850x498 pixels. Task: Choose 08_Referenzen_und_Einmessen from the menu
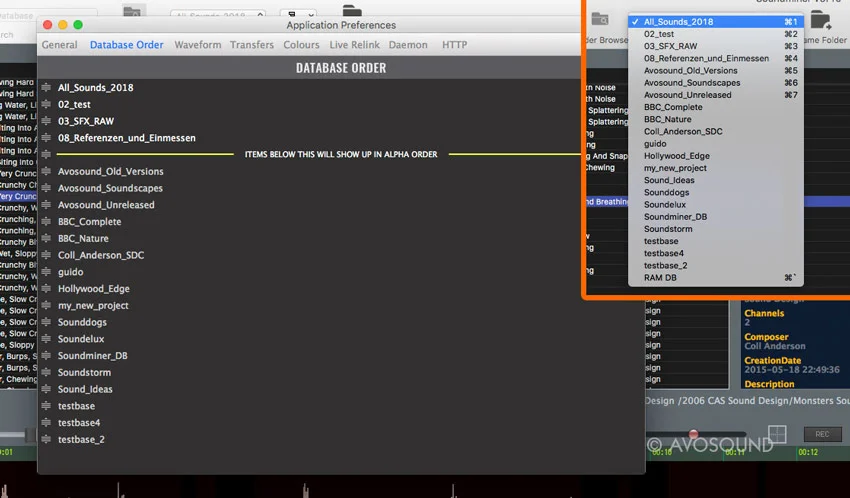point(716,58)
